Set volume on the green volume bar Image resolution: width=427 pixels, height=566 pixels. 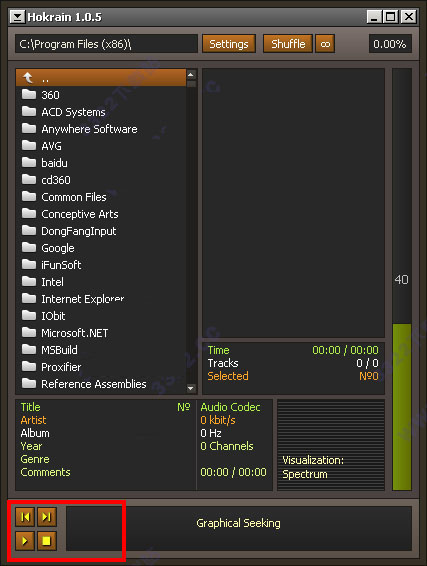[x=402, y=407]
